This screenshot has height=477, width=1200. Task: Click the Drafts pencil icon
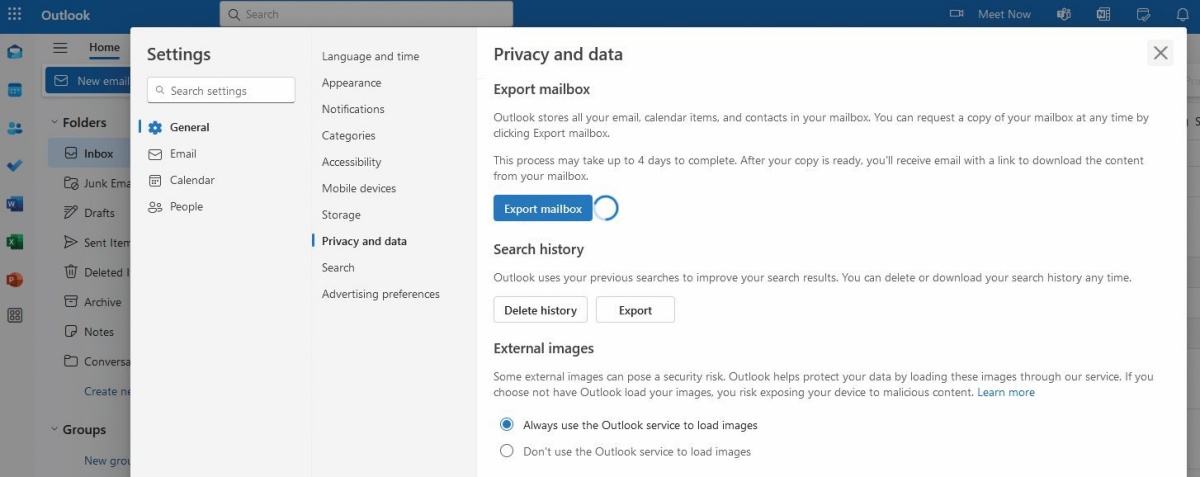[x=71, y=212]
